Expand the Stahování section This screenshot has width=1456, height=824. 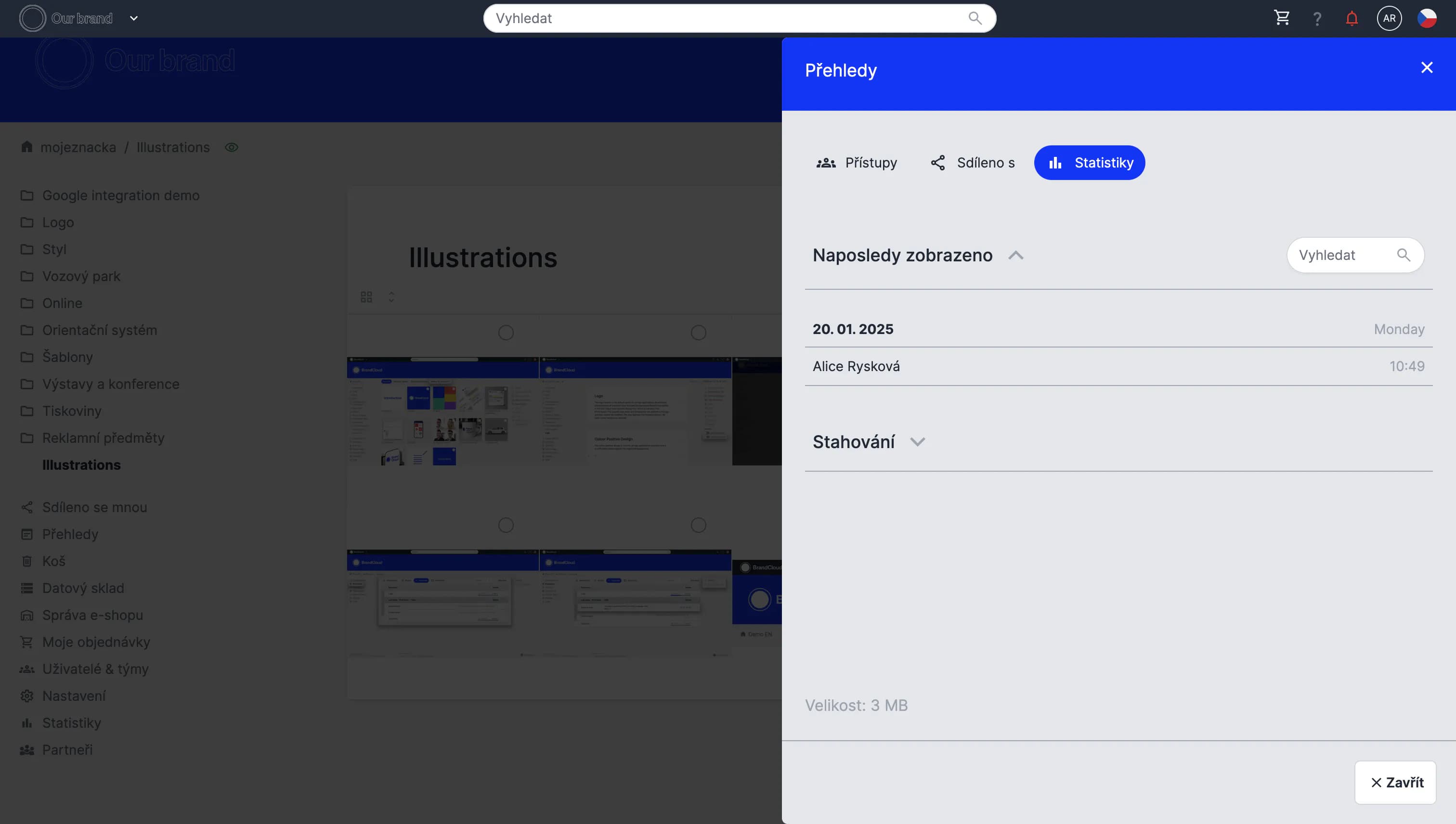click(x=917, y=442)
